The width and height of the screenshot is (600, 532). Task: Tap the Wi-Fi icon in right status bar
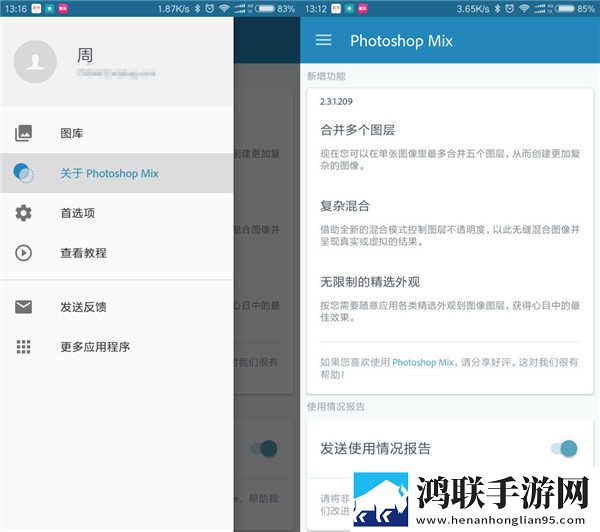tap(524, 8)
